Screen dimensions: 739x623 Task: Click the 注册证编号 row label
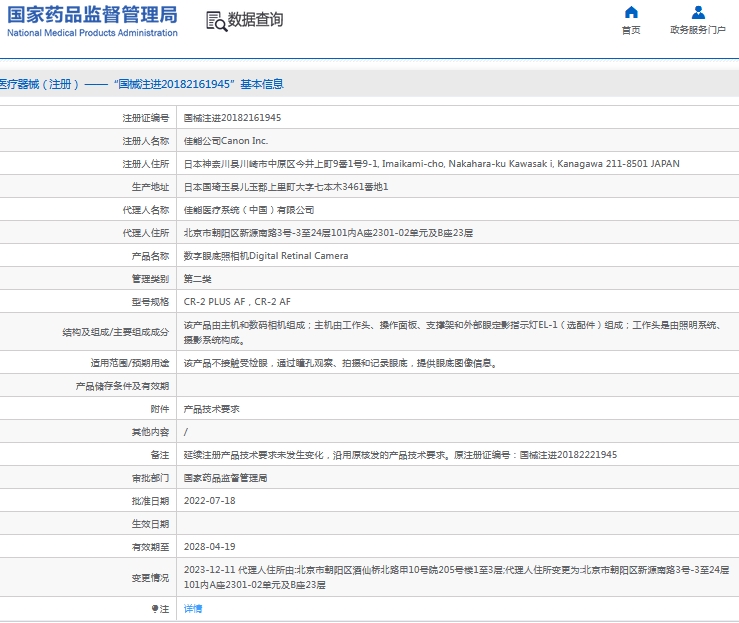[146, 118]
